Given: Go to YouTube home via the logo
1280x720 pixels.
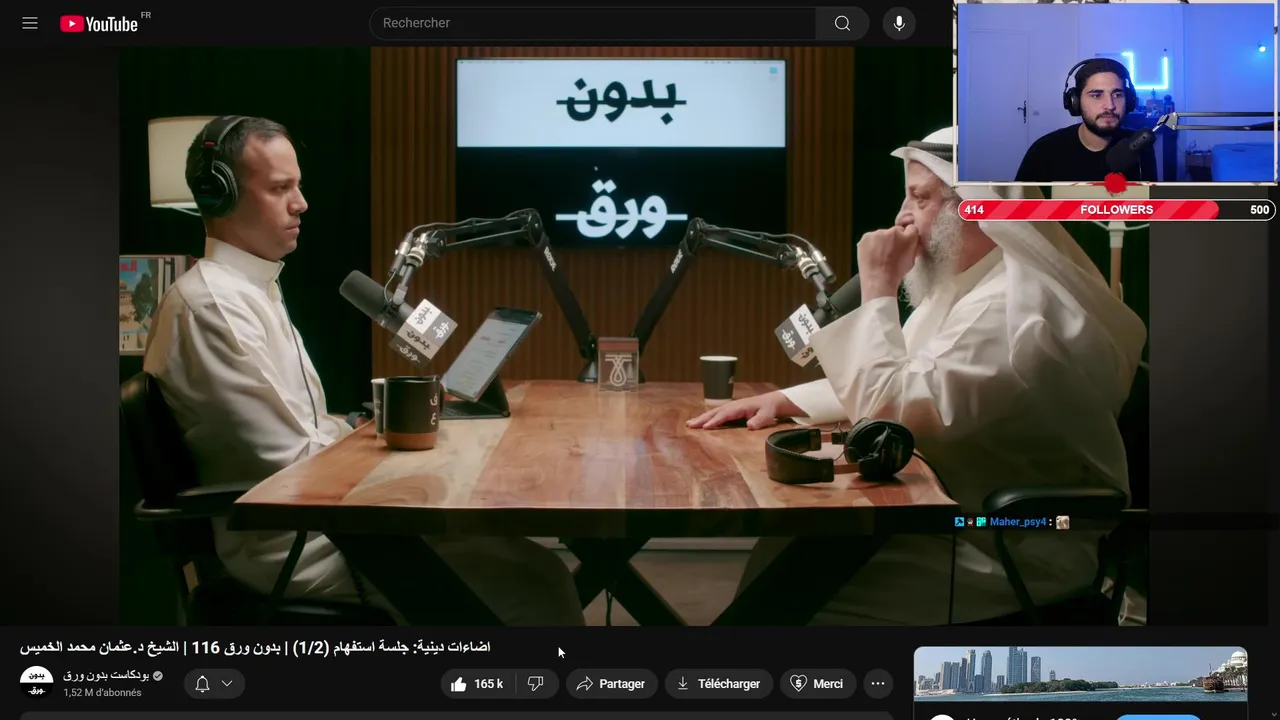Looking at the screenshot, I should 99,23.
